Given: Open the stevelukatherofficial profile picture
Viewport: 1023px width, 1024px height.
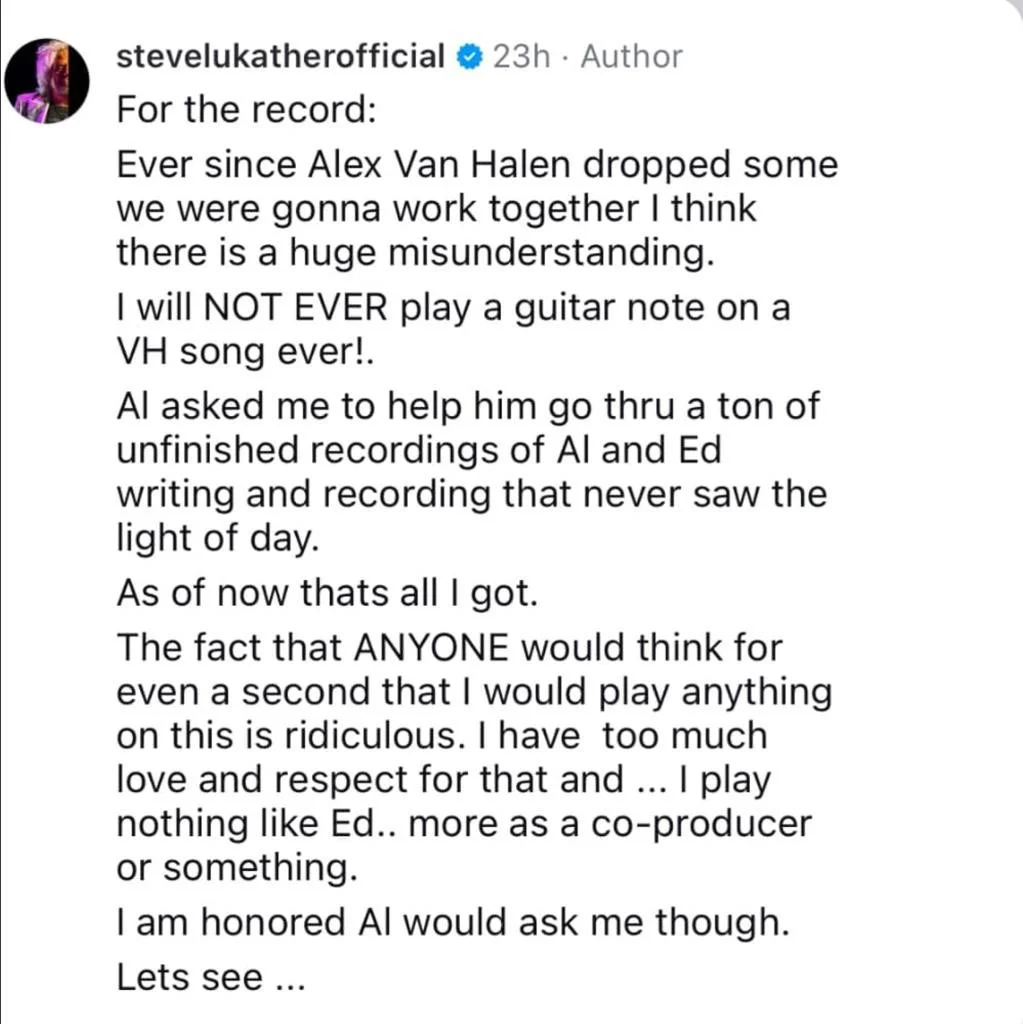Looking at the screenshot, I should [x=47, y=82].
